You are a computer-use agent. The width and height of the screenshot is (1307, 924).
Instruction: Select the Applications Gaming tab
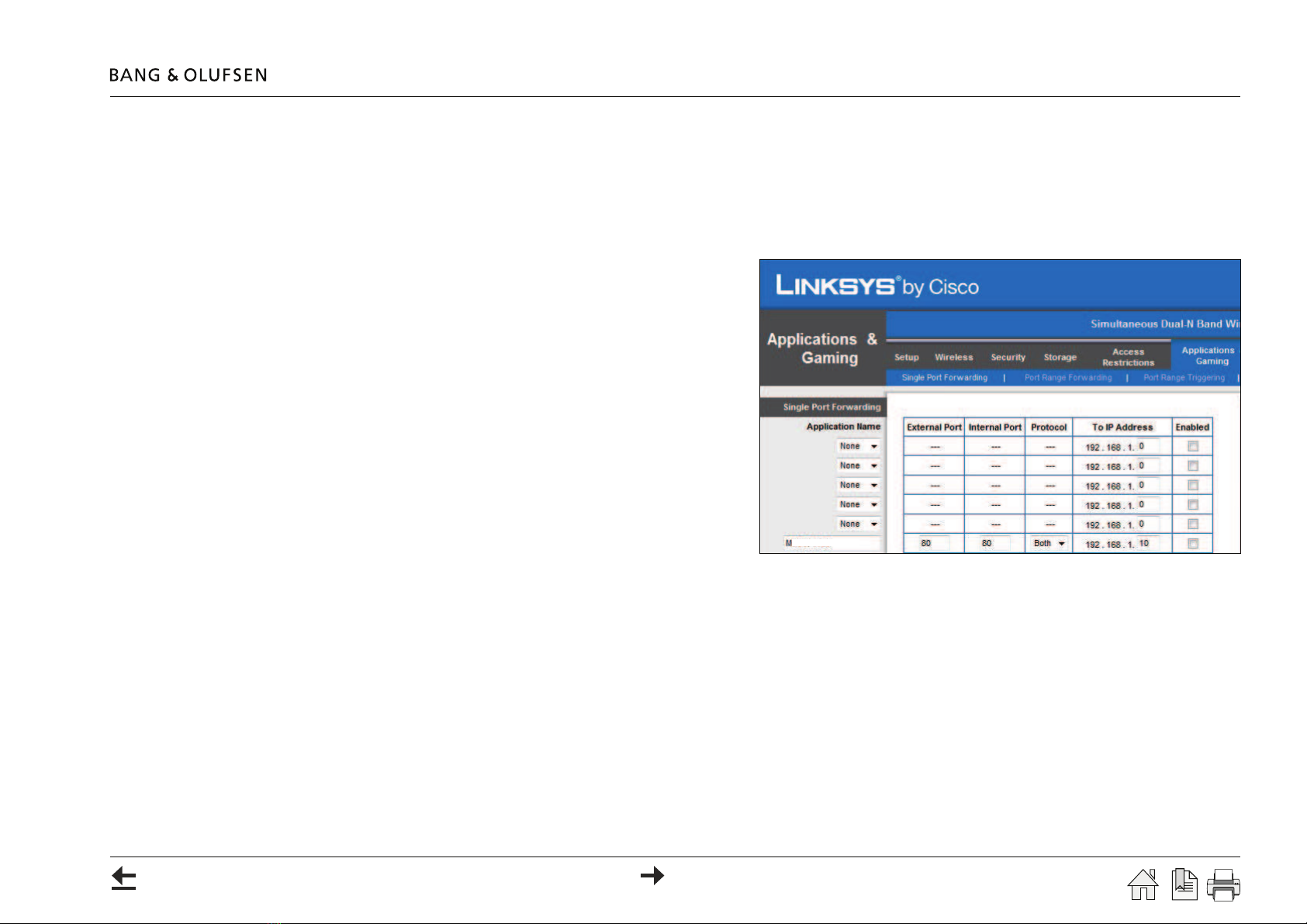[x=1208, y=355]
